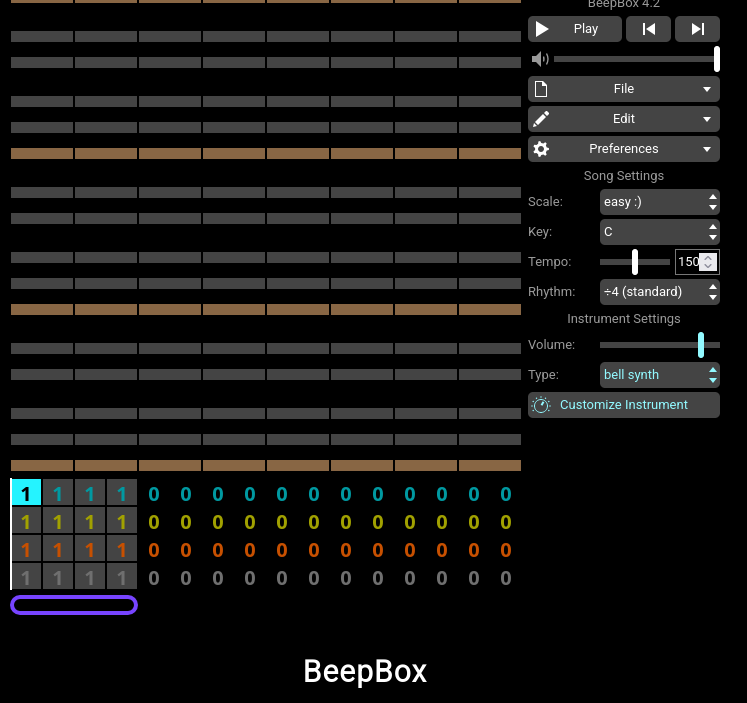Image resolution: width=747 pixels, height=703 pixels.
Task: Open the Key dropdown
Action: click(659, 232)
